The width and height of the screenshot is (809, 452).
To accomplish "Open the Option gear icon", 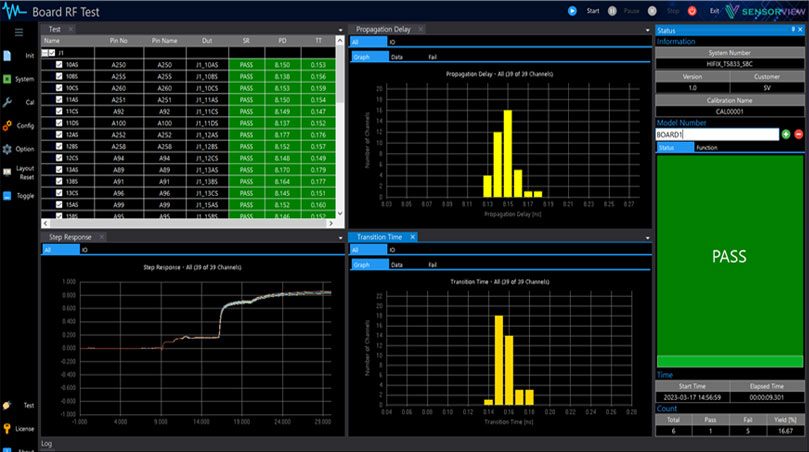I will point(7,149).
